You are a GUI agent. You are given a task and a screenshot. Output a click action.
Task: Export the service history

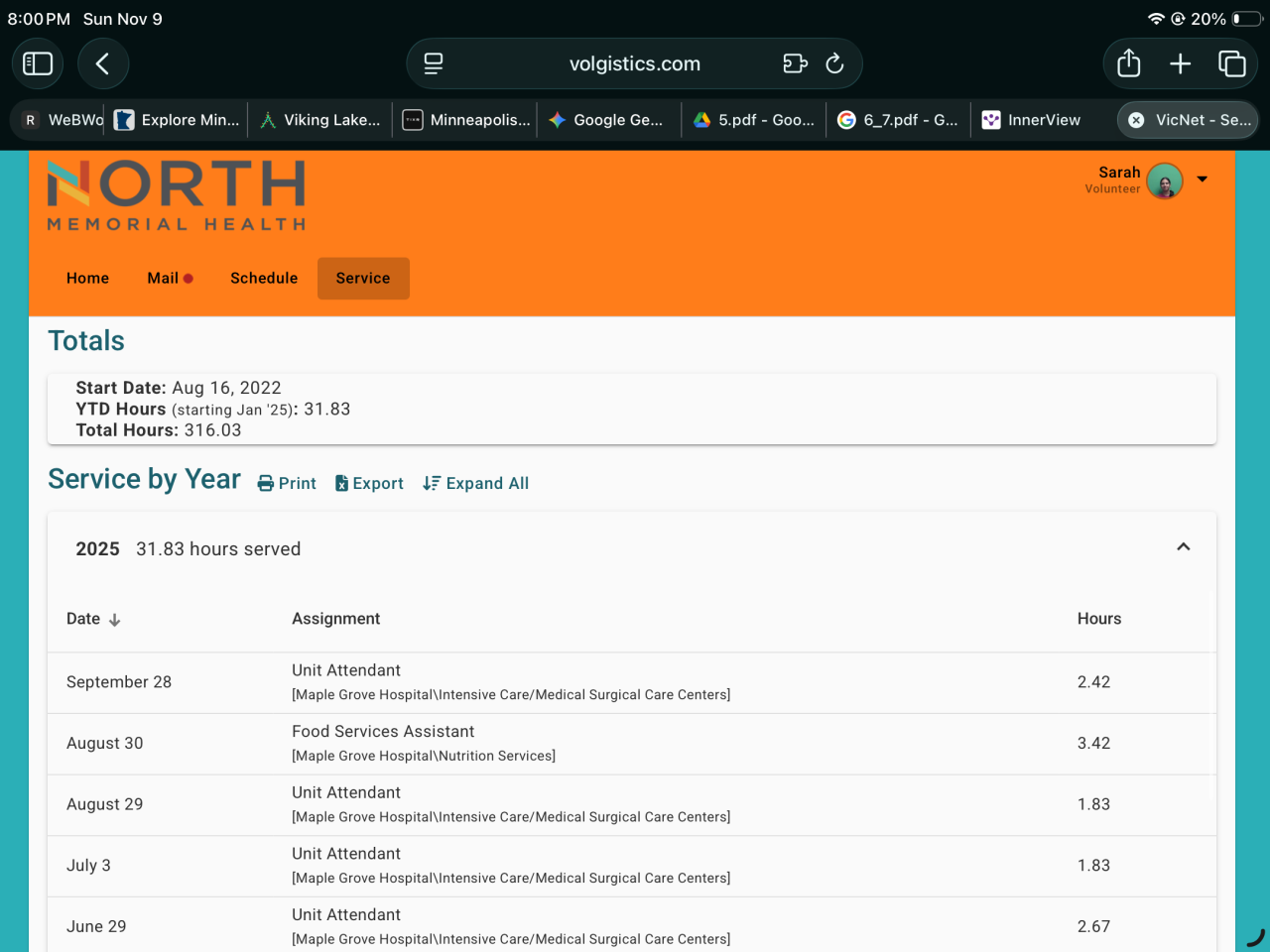click(369, 484)
